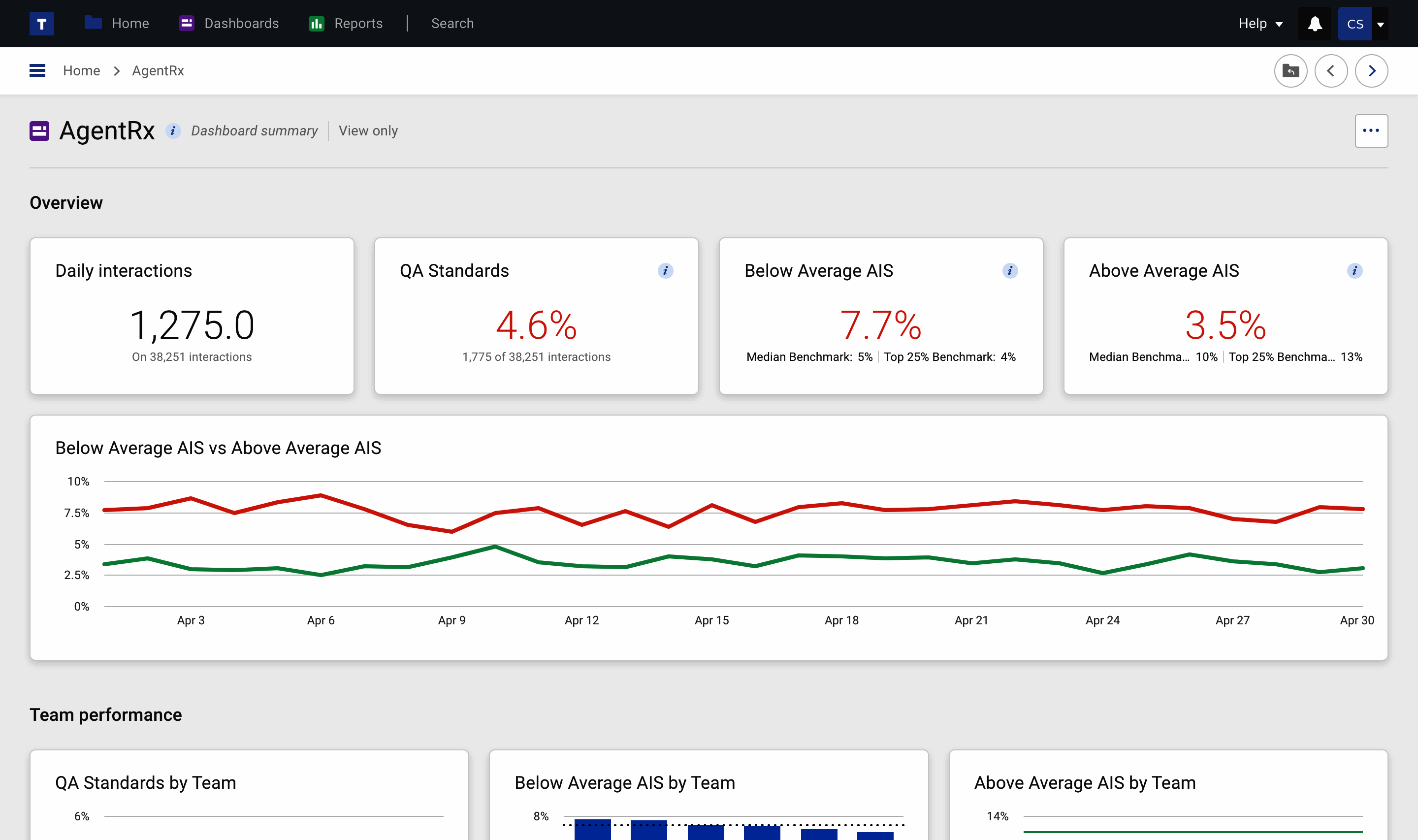Click the CS user avatar

coord(1354,24)
